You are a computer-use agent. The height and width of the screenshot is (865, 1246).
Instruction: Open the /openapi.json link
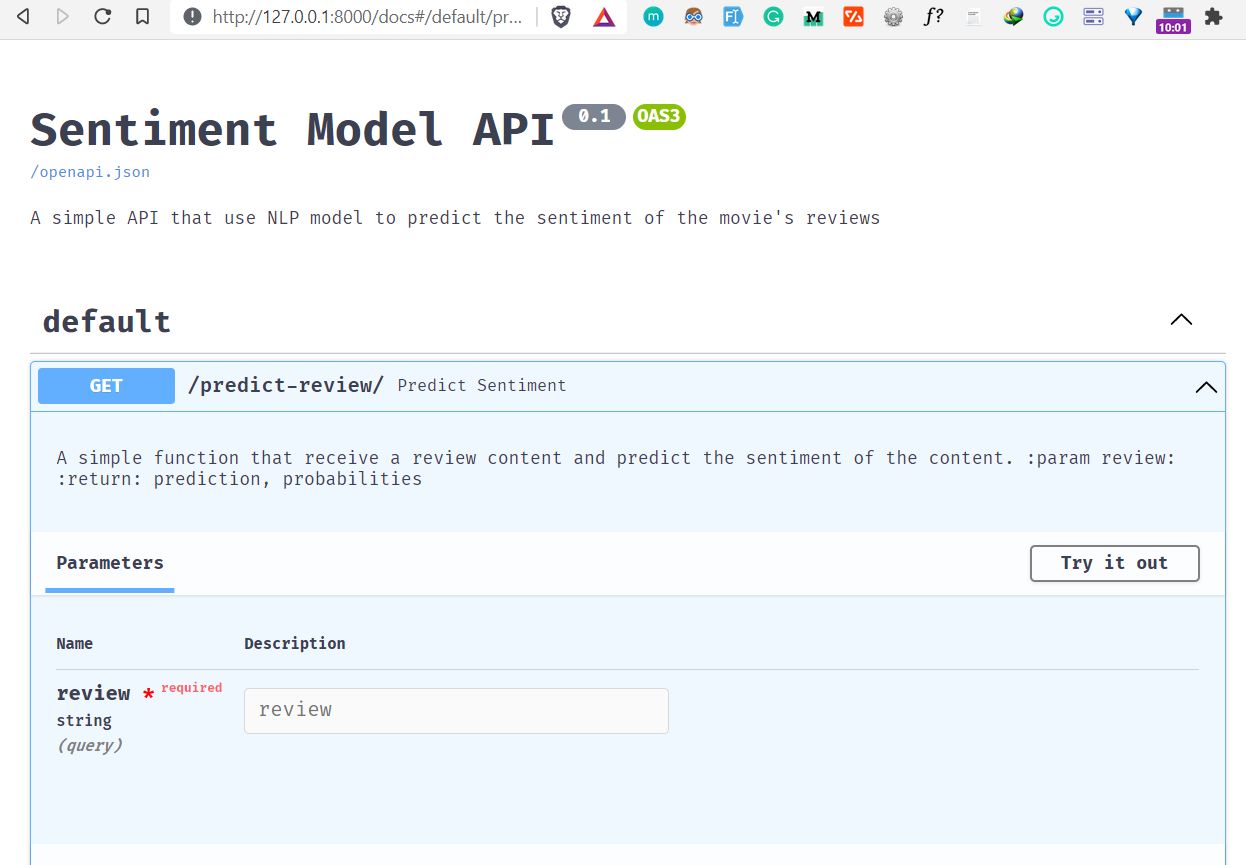pyautogui.click(x=90, y=172)
